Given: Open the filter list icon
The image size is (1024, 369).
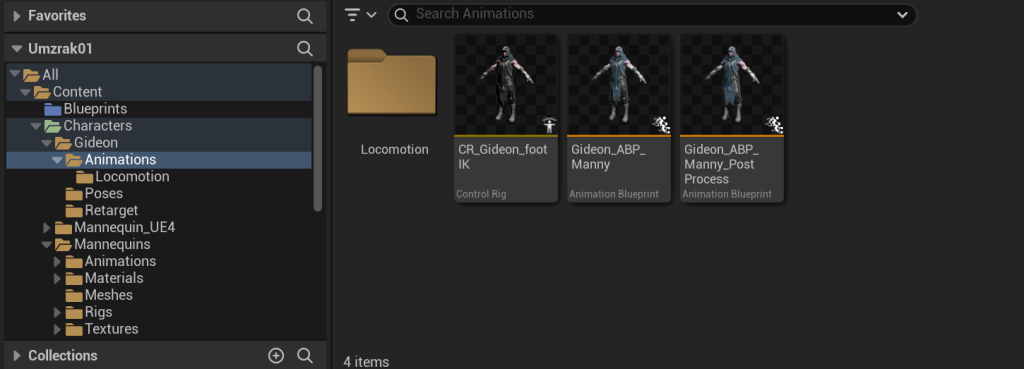Looking at the screenshot, I should (x=353, y=14).
